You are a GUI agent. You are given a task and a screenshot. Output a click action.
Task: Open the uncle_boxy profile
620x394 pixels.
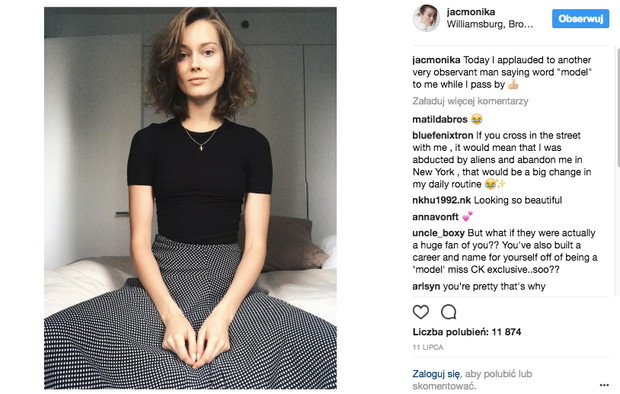click(x=439, y=233)
